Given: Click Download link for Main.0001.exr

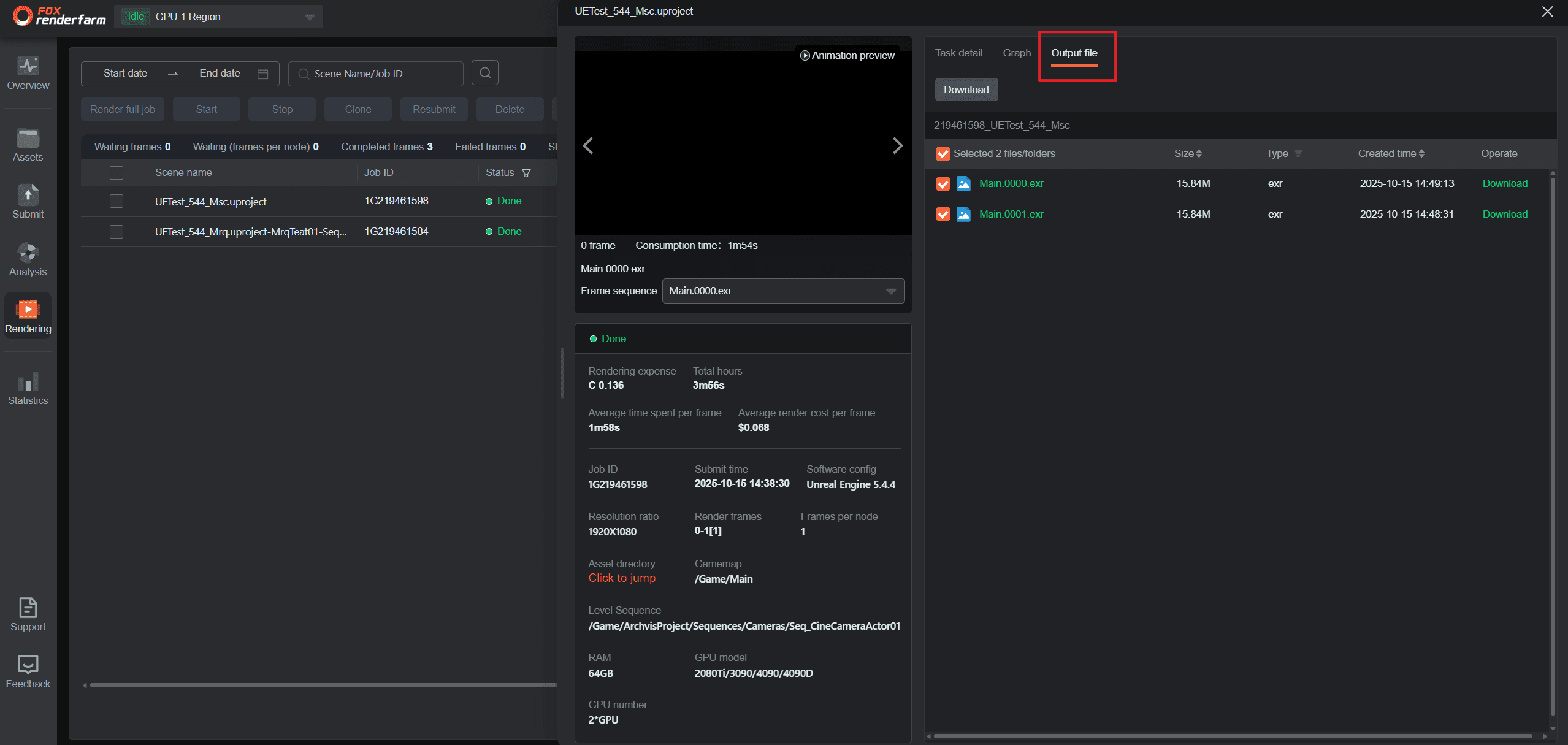Looking at the screenshot, I should coord(1504,214).
